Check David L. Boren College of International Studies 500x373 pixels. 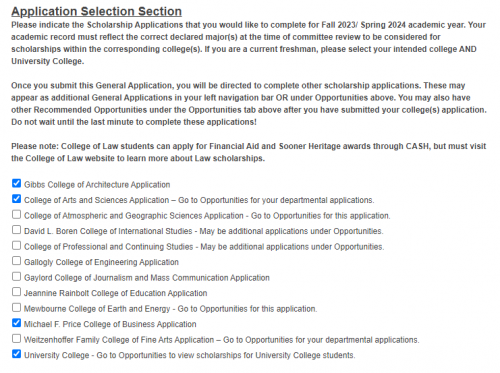coord(16,230)
